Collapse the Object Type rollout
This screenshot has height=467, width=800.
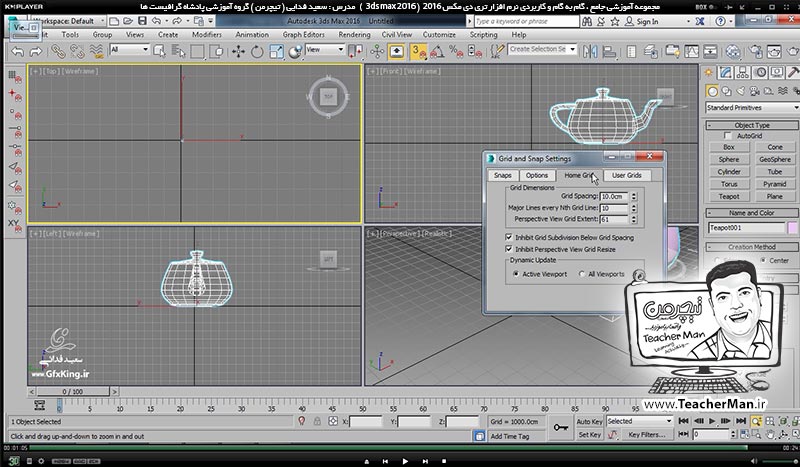click(752, 125)
